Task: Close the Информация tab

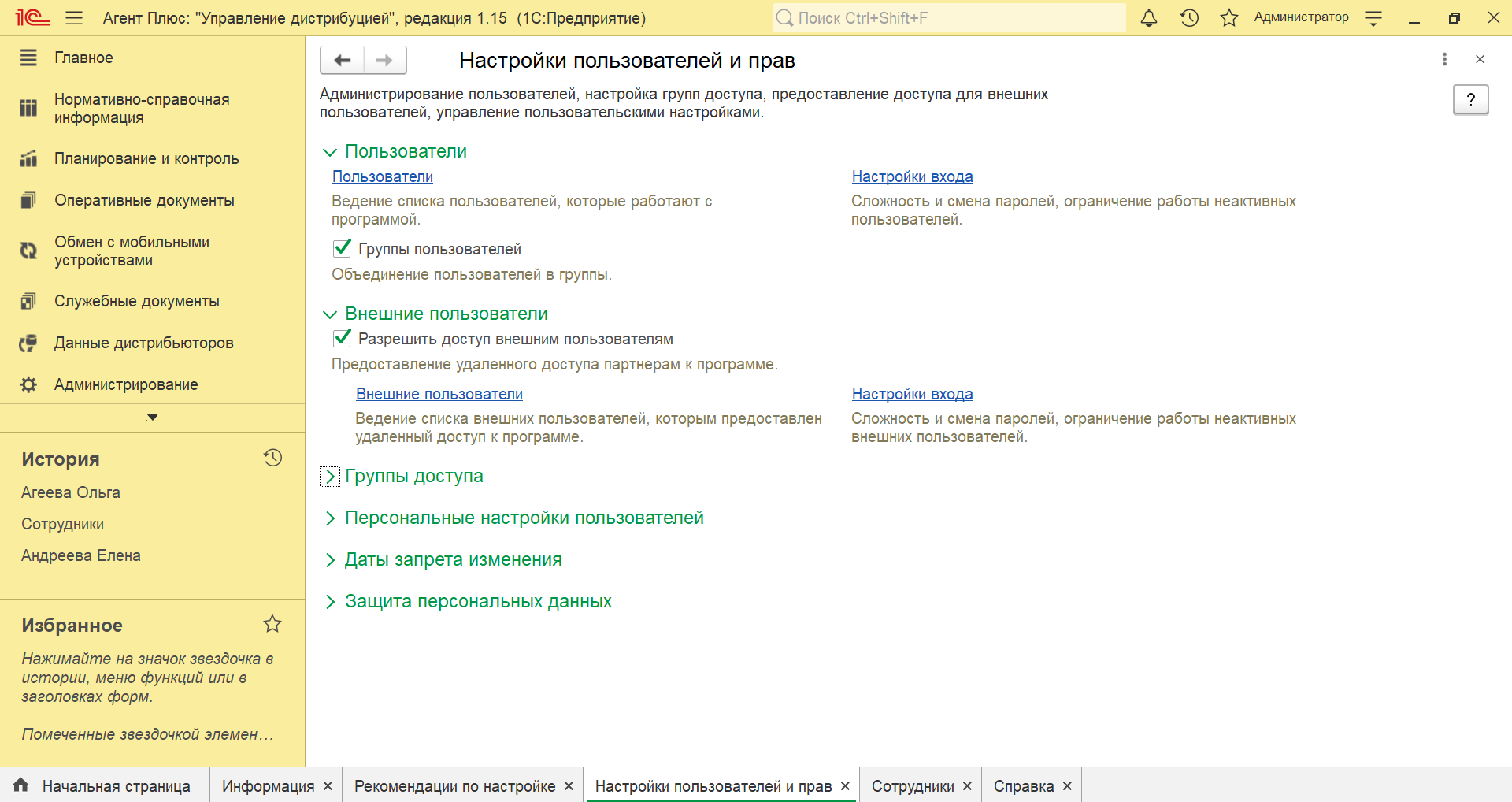Action: pos(328,786)
